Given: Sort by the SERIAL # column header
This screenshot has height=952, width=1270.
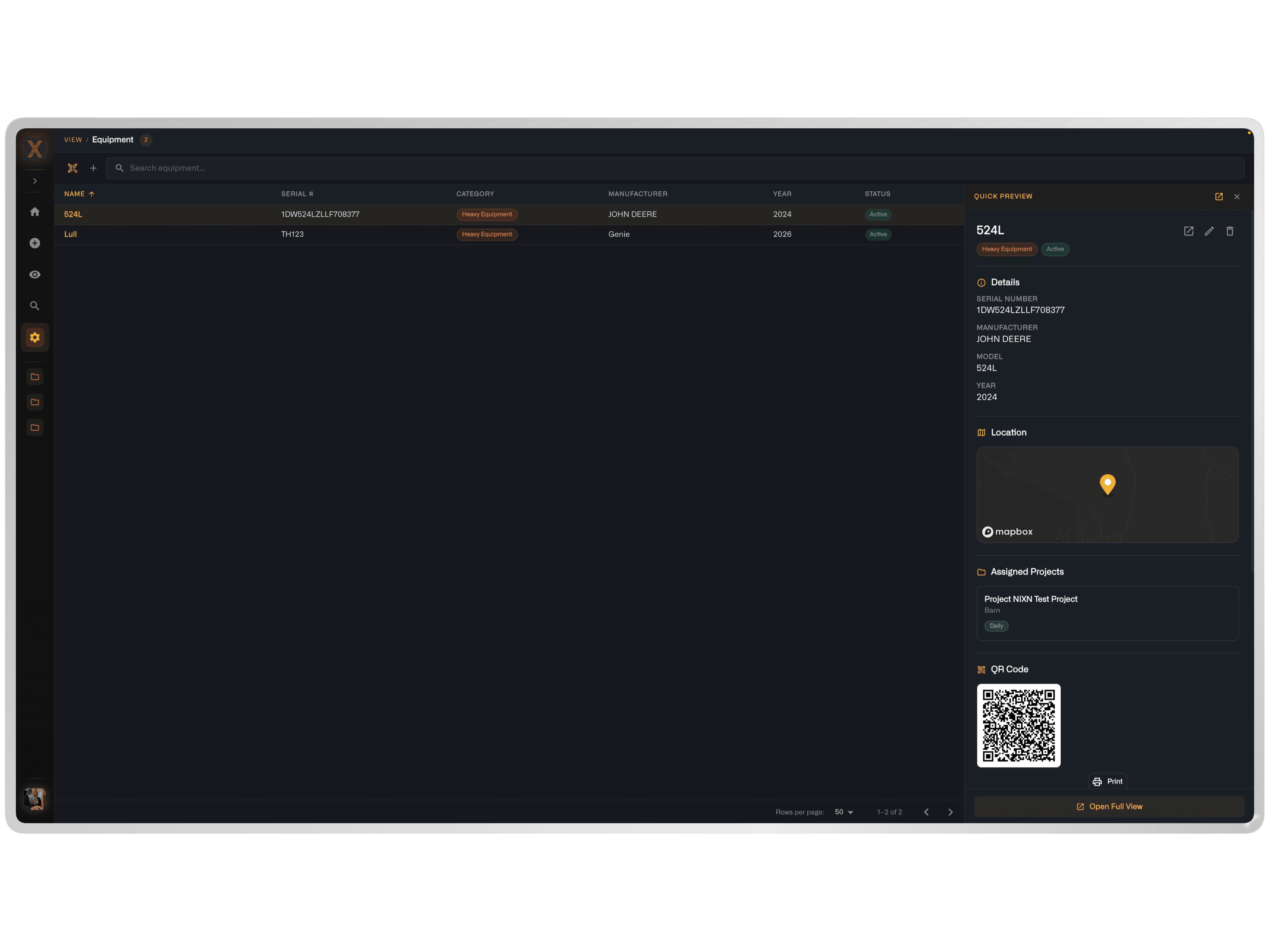Looking at the screenshot, I should pyautogui.click(x=297, y=194).
